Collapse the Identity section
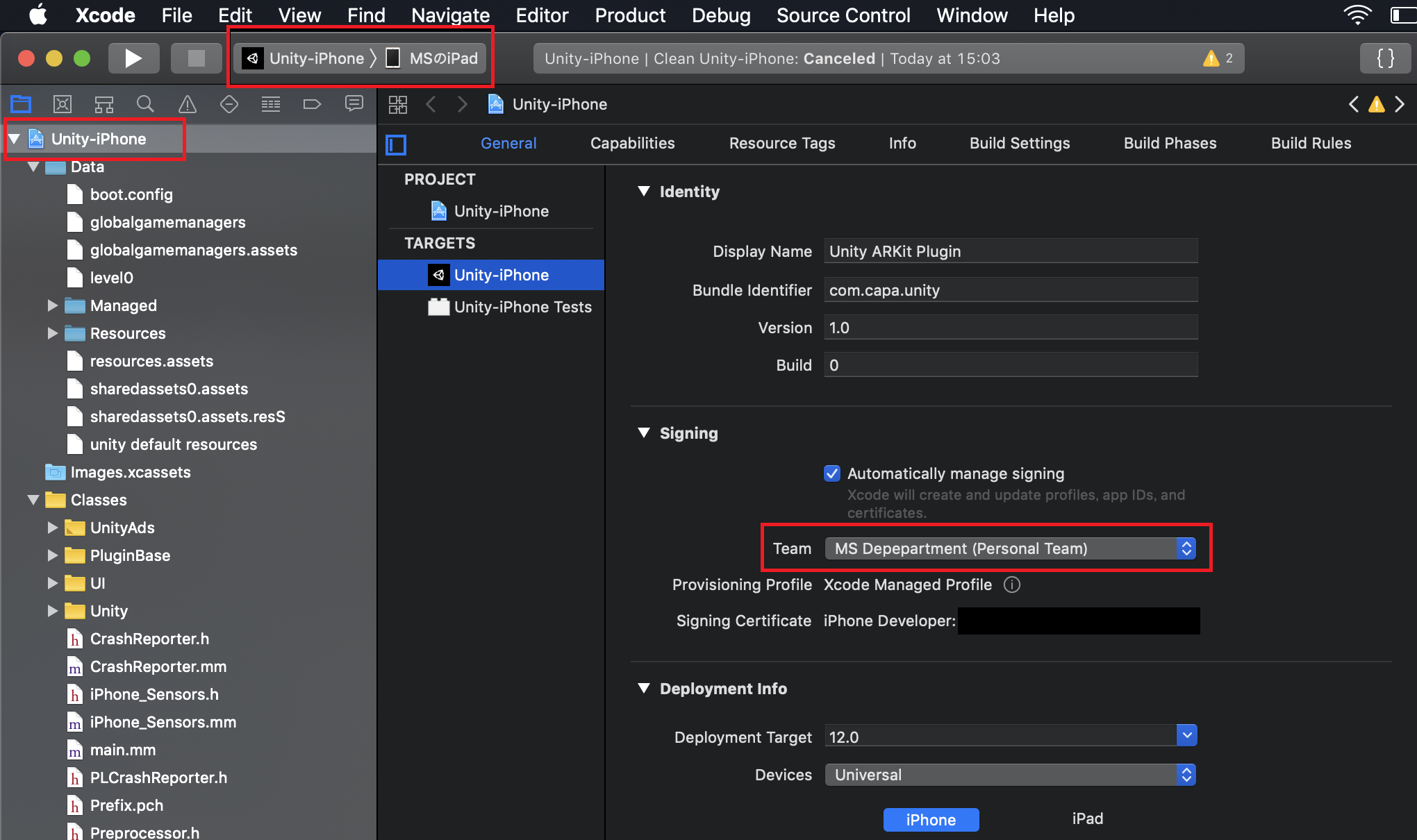Viewport: 1417px width, 840px height. click(x=644, y=192)
